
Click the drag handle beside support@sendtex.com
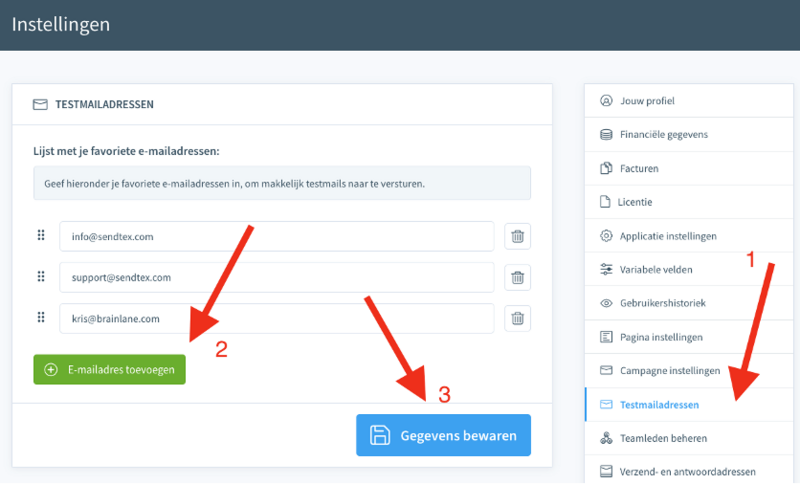(41, 277)
